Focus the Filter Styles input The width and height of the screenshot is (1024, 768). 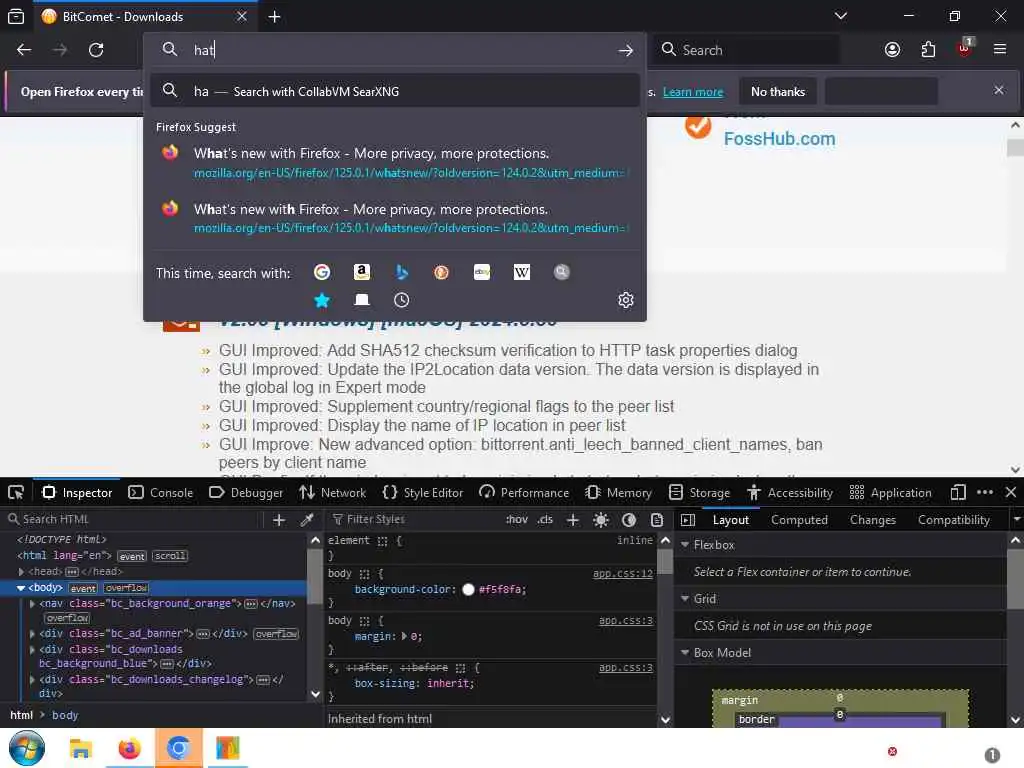[413, 519]
